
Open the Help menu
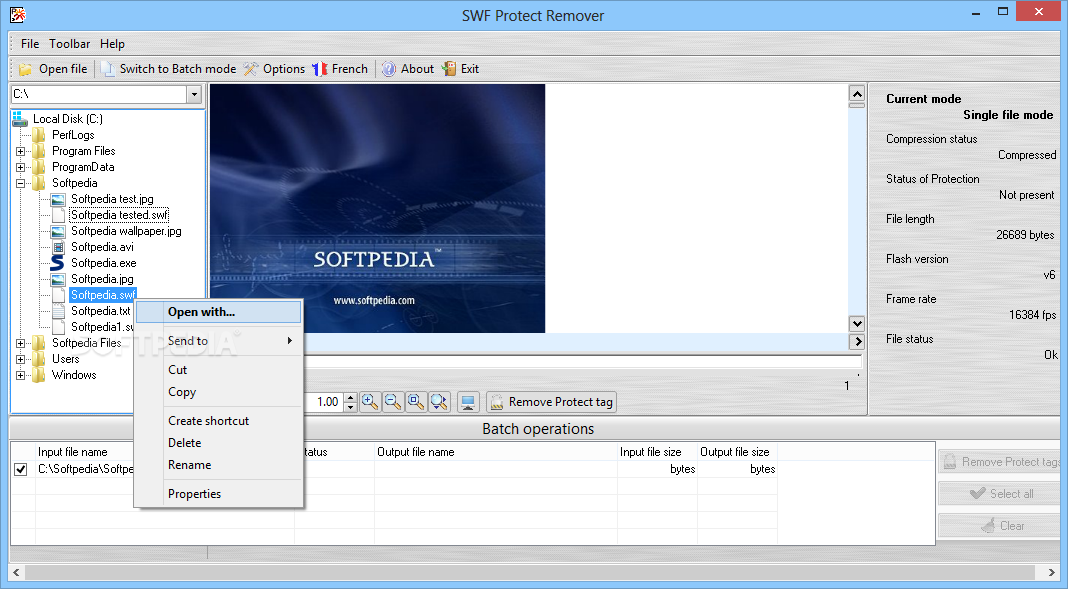point(112,44)
